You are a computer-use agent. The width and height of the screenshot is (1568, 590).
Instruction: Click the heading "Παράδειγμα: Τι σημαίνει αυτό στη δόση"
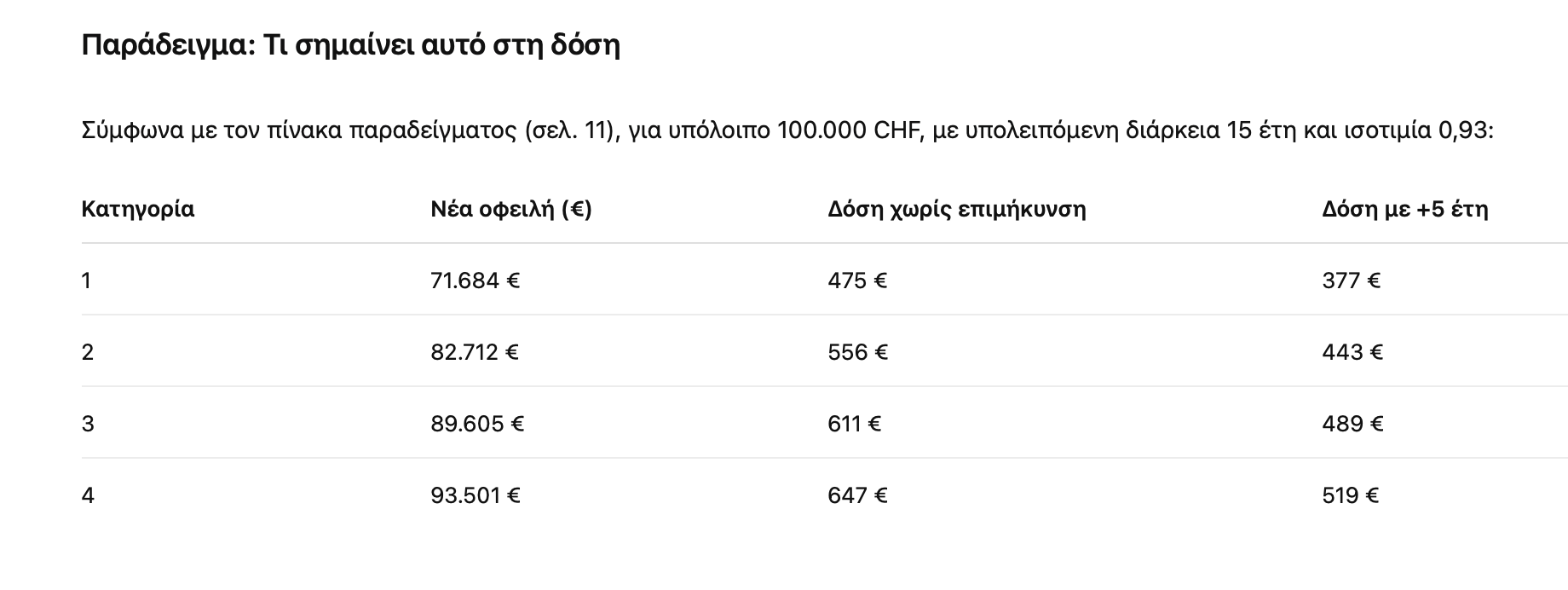(350, 44)
